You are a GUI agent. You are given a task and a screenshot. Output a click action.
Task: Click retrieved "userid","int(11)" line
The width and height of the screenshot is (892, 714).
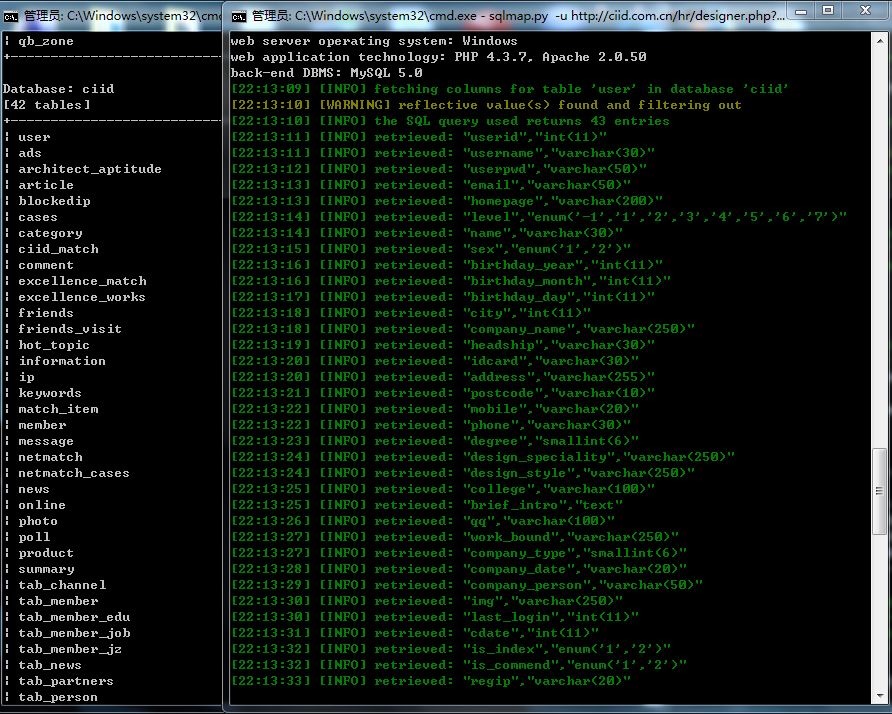(x=419, y=137)
